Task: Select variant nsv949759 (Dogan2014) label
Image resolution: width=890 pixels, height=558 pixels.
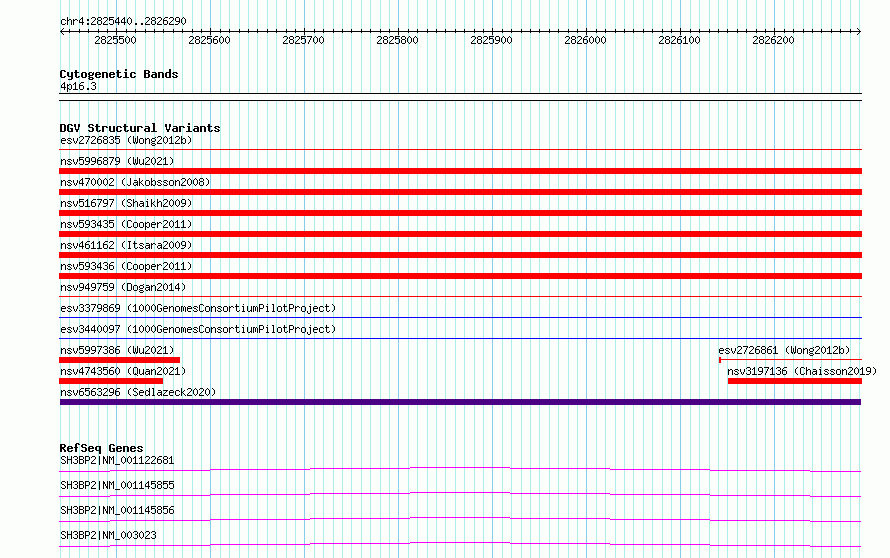Action: tap(123, 287)
